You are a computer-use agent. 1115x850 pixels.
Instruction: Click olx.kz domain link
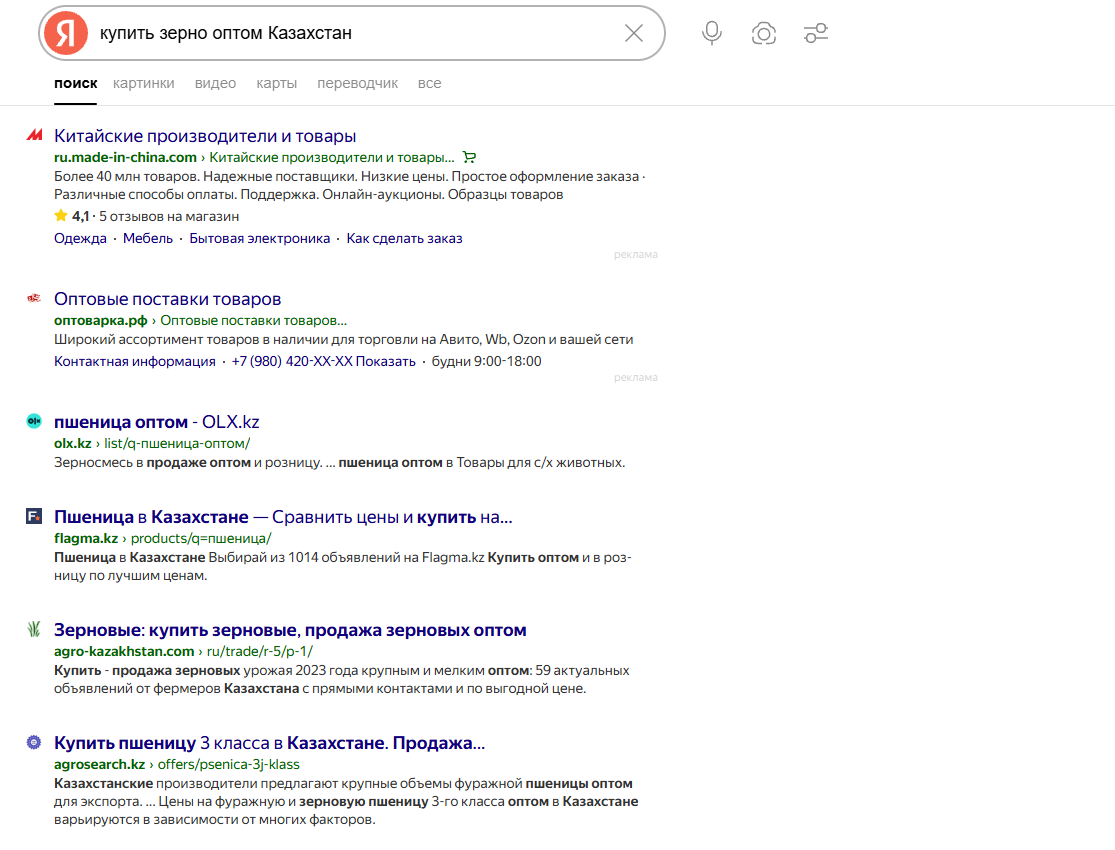73,443
